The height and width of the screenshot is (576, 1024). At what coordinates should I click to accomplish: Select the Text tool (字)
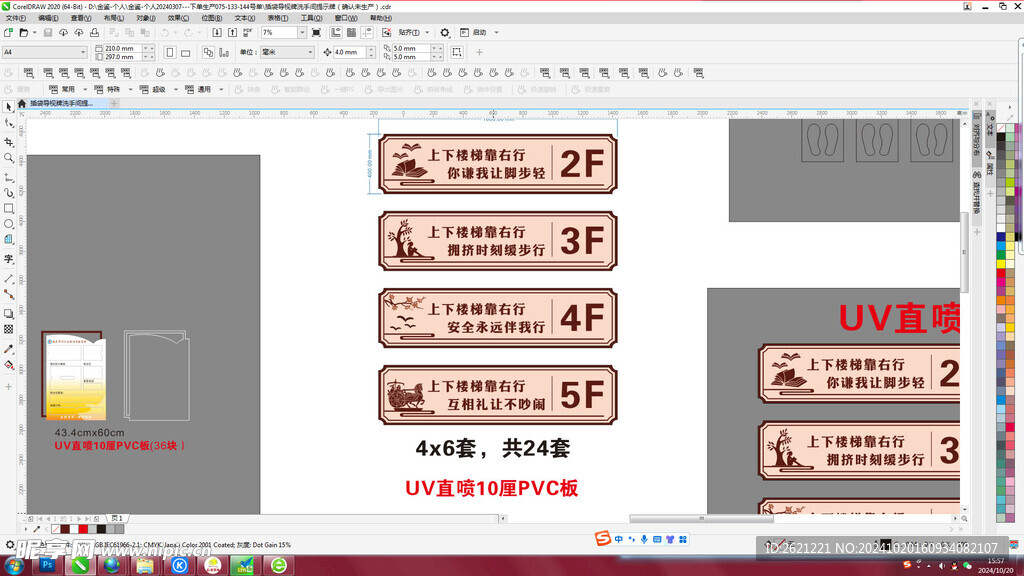pos(8,259)
